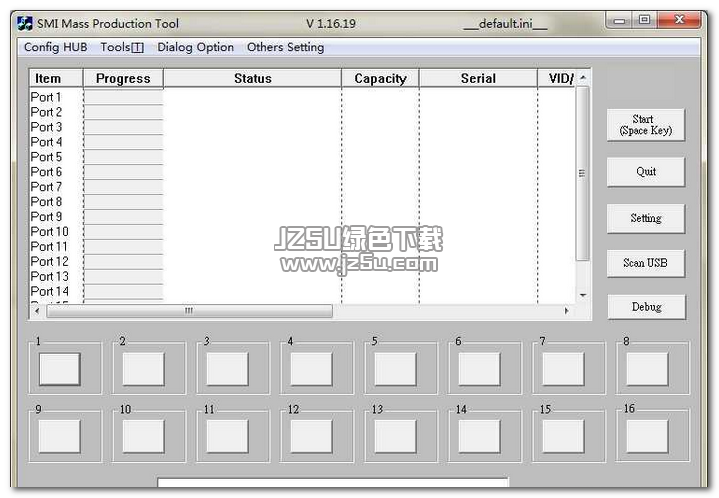Select port slot box 1
The height and width of the screenshot is (498, 719).
coord(60,369)
